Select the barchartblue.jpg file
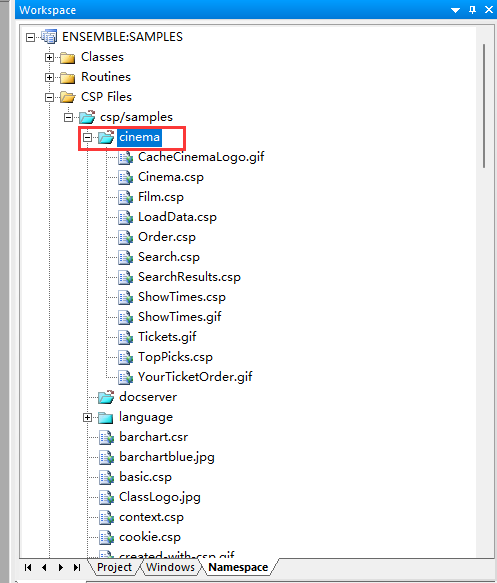 coord(167,457)
